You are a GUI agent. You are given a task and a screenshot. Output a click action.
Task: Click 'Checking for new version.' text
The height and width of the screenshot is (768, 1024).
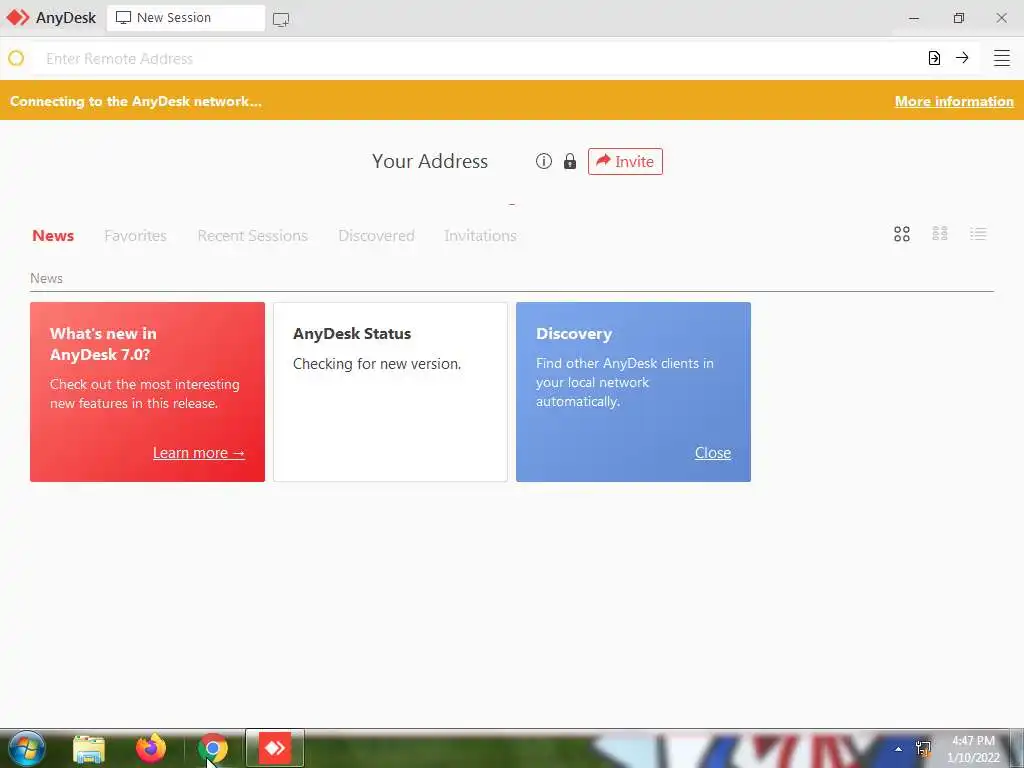(377, 364)
